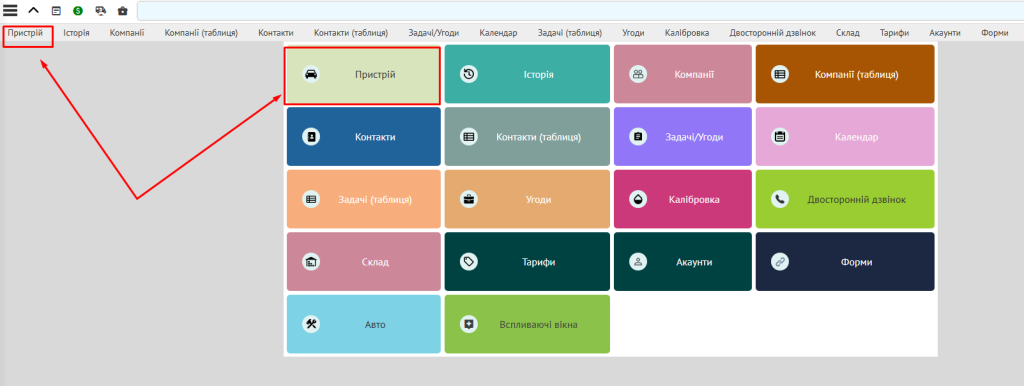
Task: Switch to Компанії in the menu bar
Action: [x=127, y=33]
